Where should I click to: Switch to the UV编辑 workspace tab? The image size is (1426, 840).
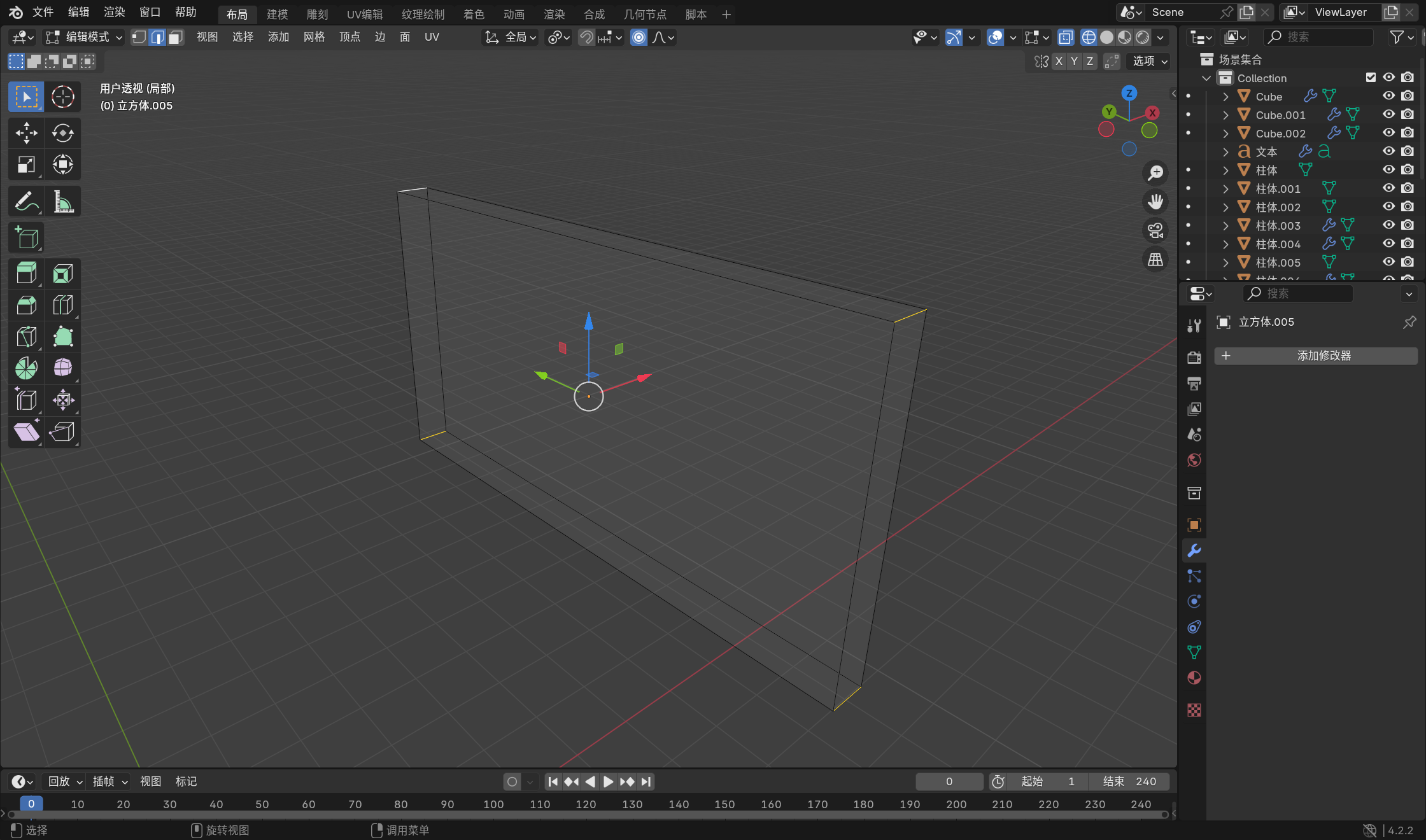click(364, 14)
